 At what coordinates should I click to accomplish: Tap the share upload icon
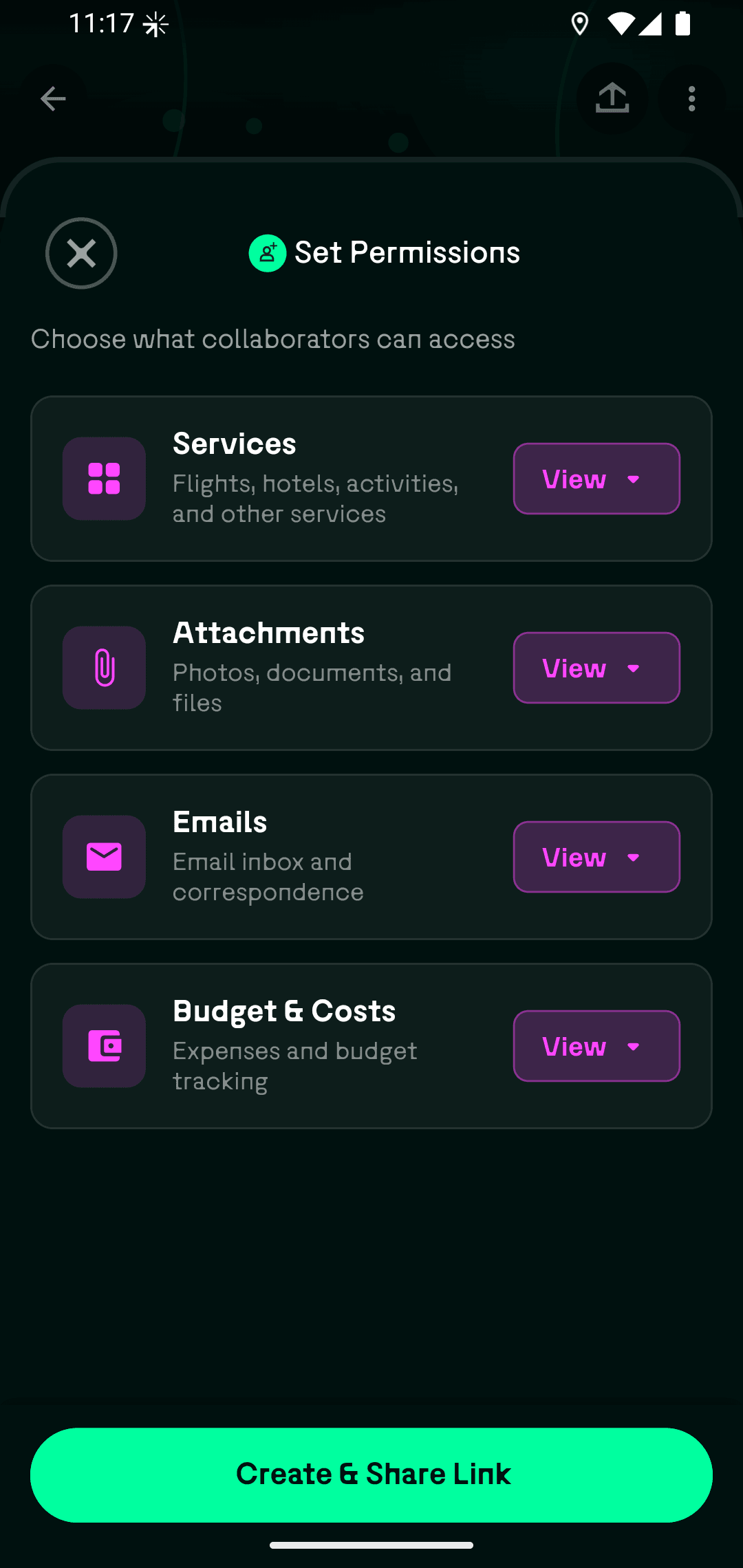tap(612, 98)
